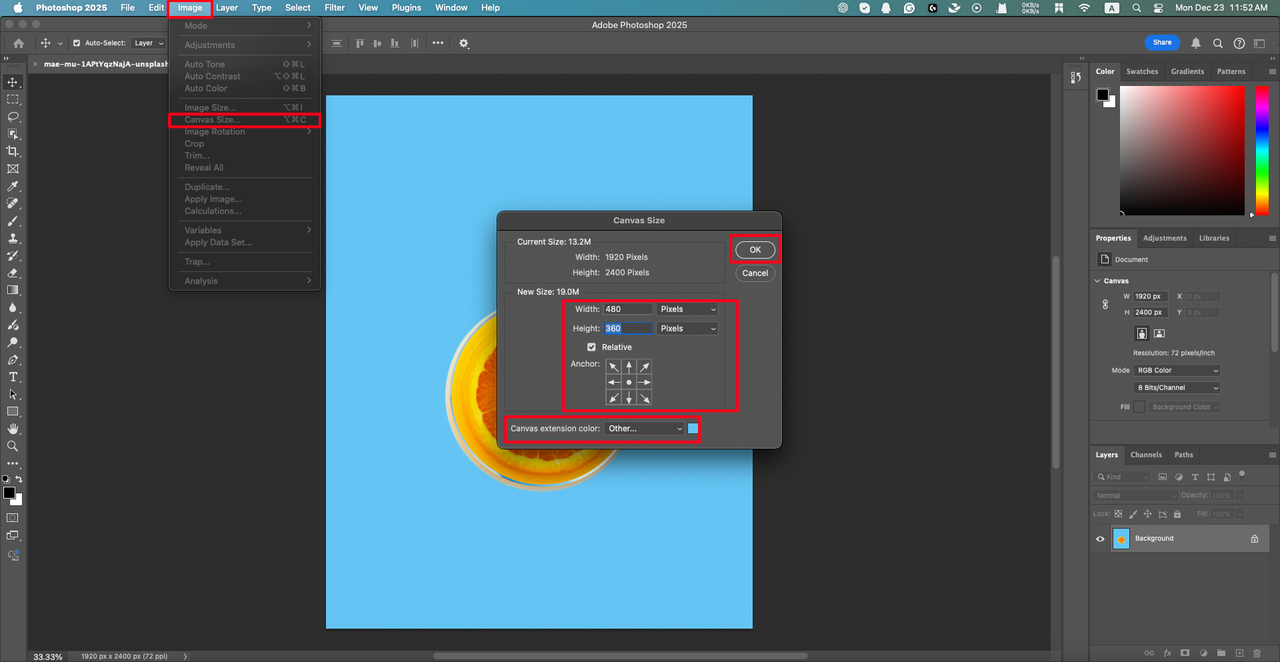Click the delete layer trash icon
1280x662 pixels.
click(1257, 653)
